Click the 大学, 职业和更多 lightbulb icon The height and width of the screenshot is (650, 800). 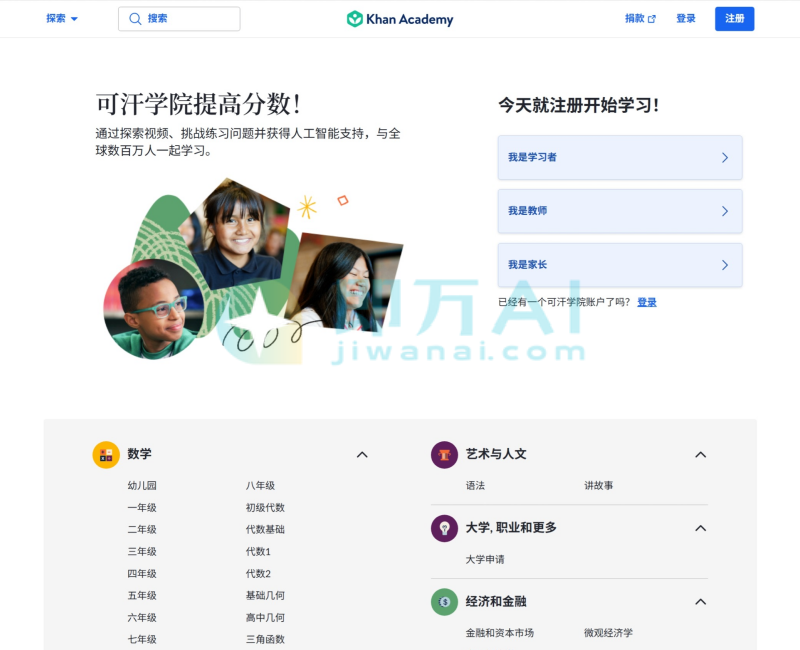[444, 528]
